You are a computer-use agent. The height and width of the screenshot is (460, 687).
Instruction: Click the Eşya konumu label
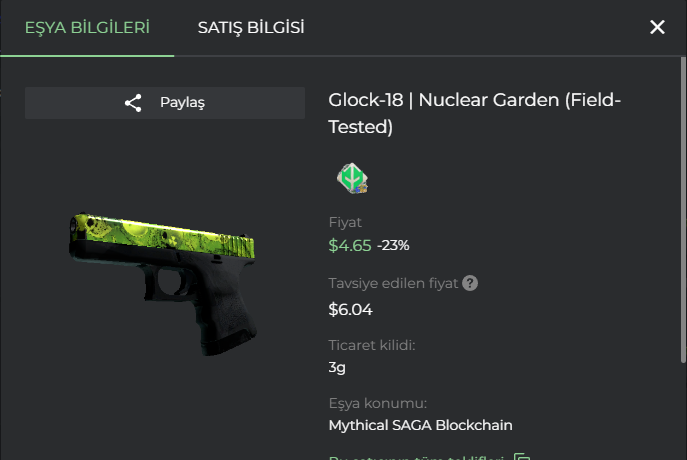[377, 403]
